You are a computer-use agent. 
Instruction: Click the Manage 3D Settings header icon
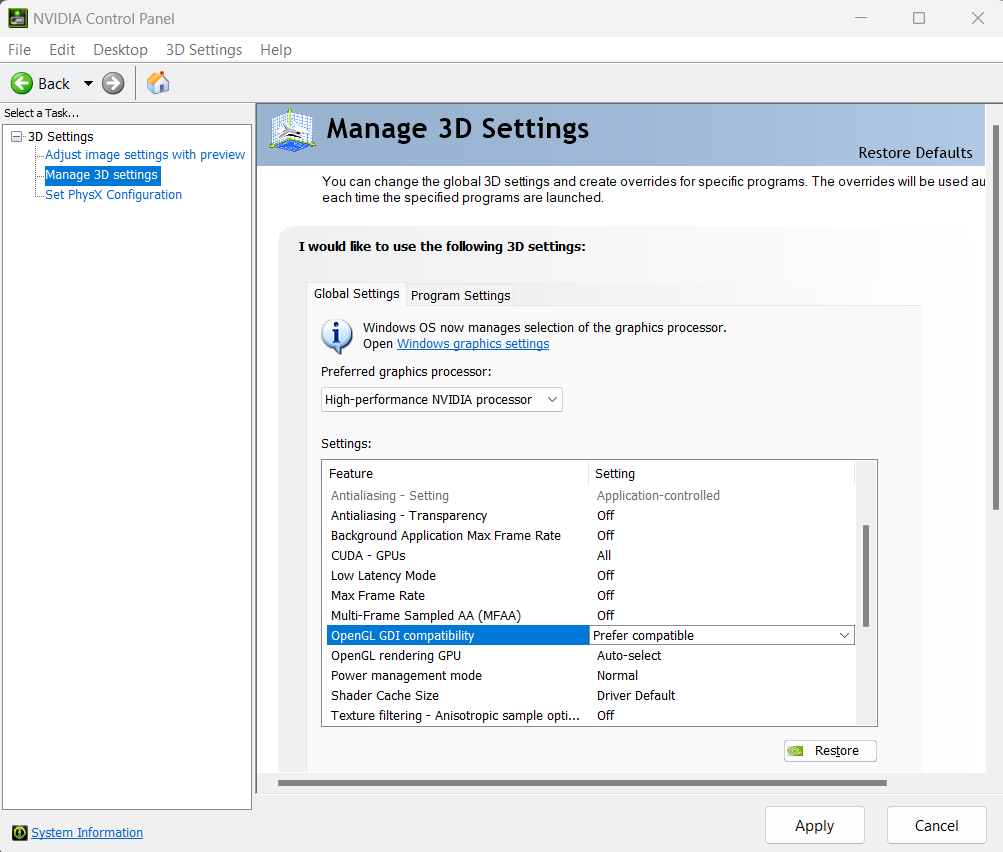click(292, 130)
